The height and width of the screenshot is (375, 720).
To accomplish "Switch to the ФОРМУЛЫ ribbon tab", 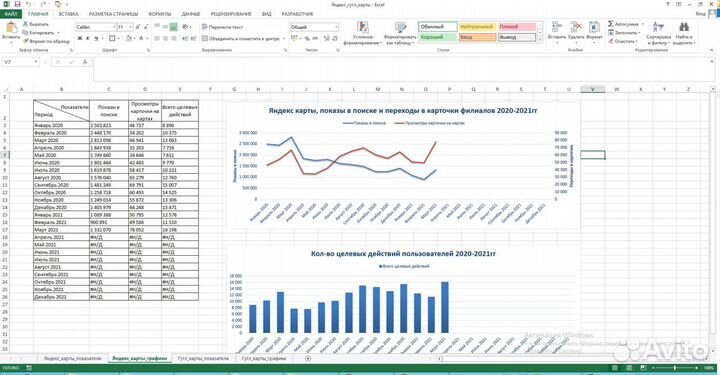I will (160, 14).
